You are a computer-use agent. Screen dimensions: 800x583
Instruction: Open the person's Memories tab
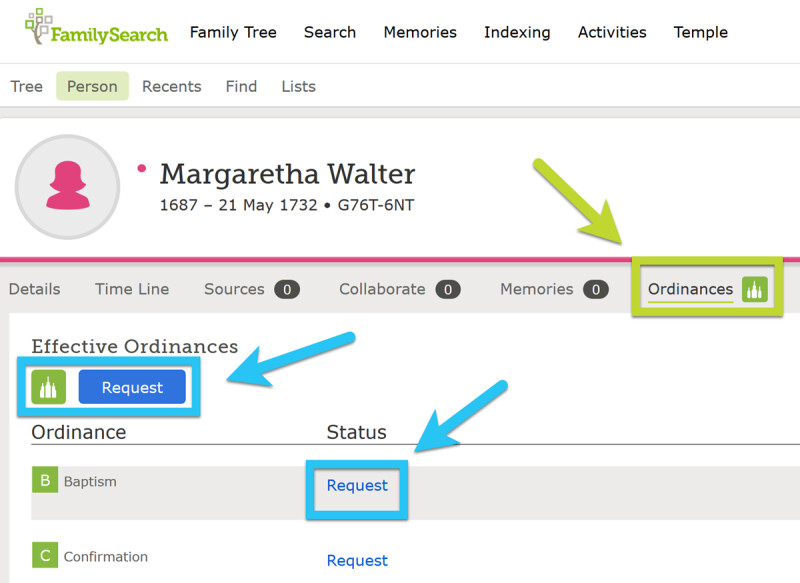pos(537,289)
